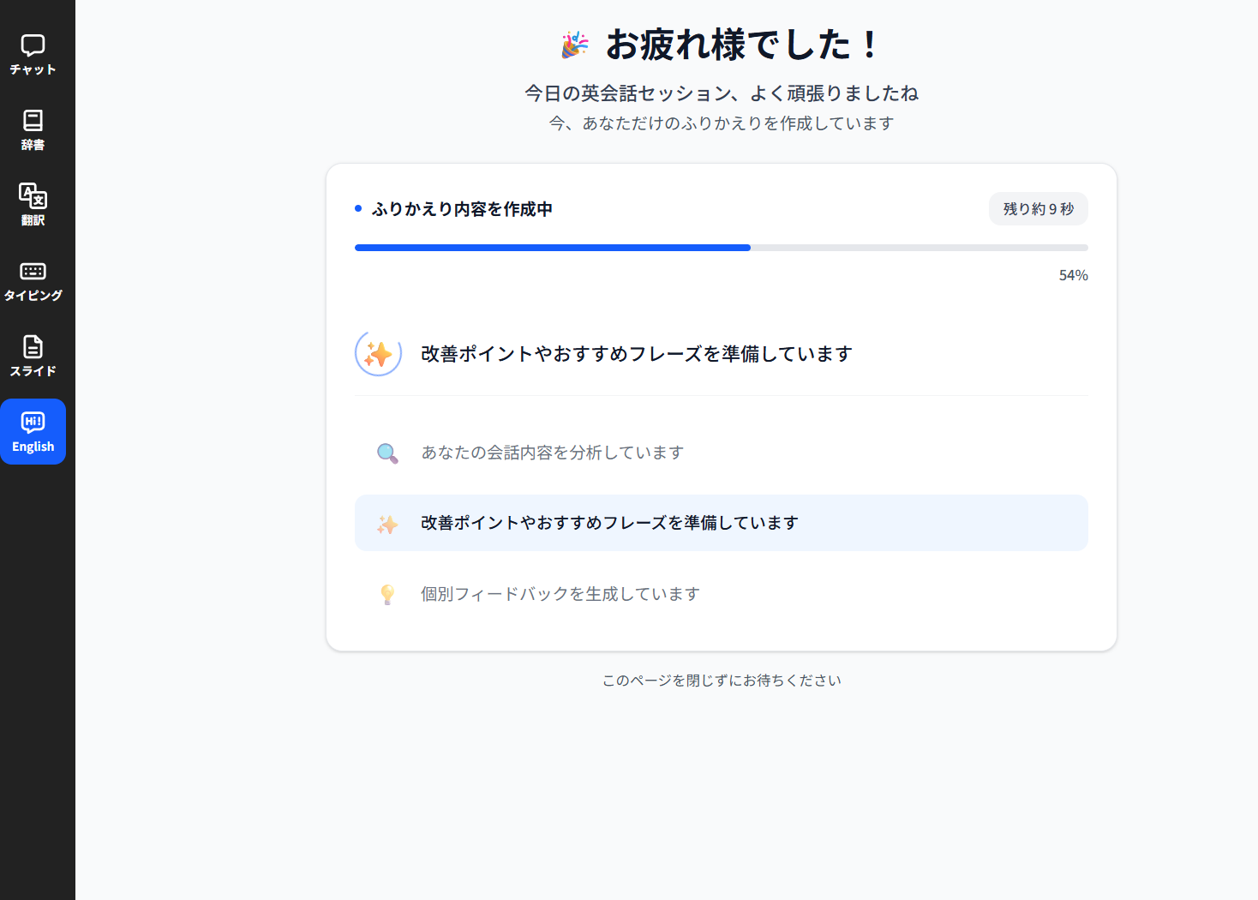Click the このページを閉じずにお待ちください message
Screen dimensions: 1258x900
point(720,680)
